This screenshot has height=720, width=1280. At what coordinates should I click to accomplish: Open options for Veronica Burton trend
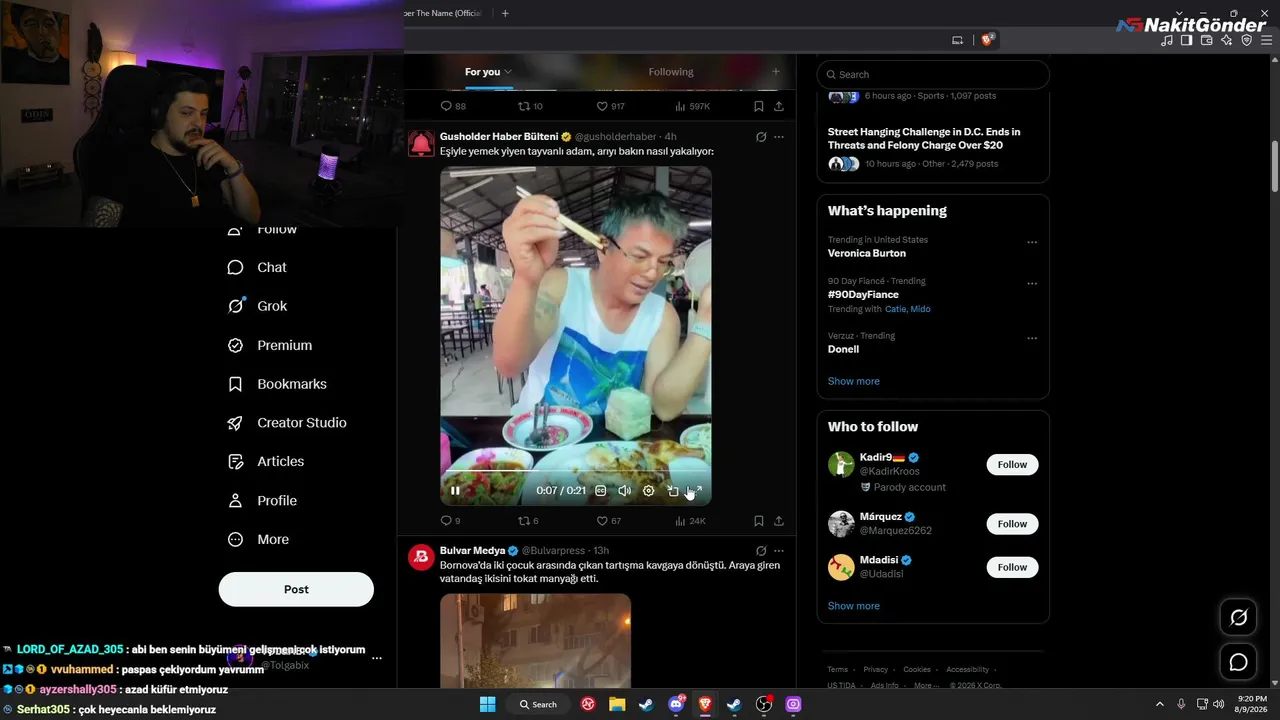click(x=1032, y=242)
